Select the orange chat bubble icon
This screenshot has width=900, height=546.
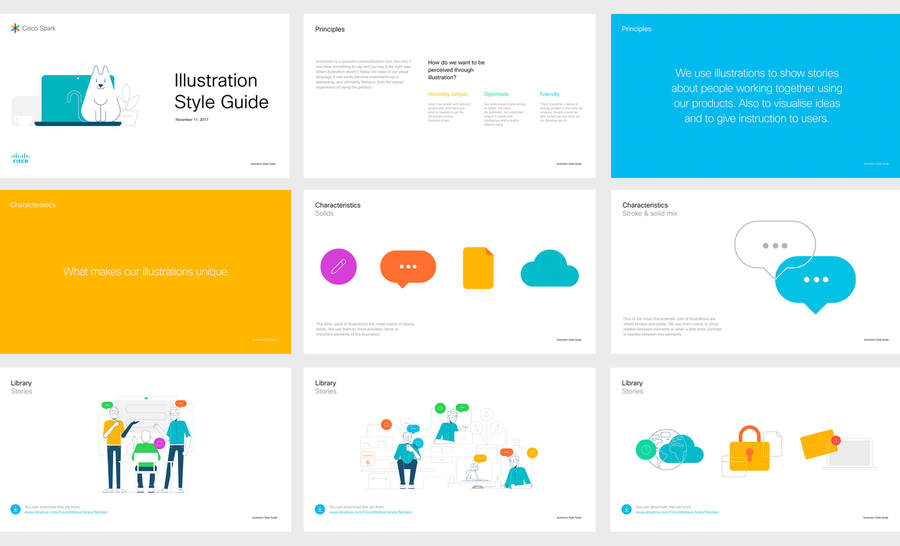tap(408, 267)
